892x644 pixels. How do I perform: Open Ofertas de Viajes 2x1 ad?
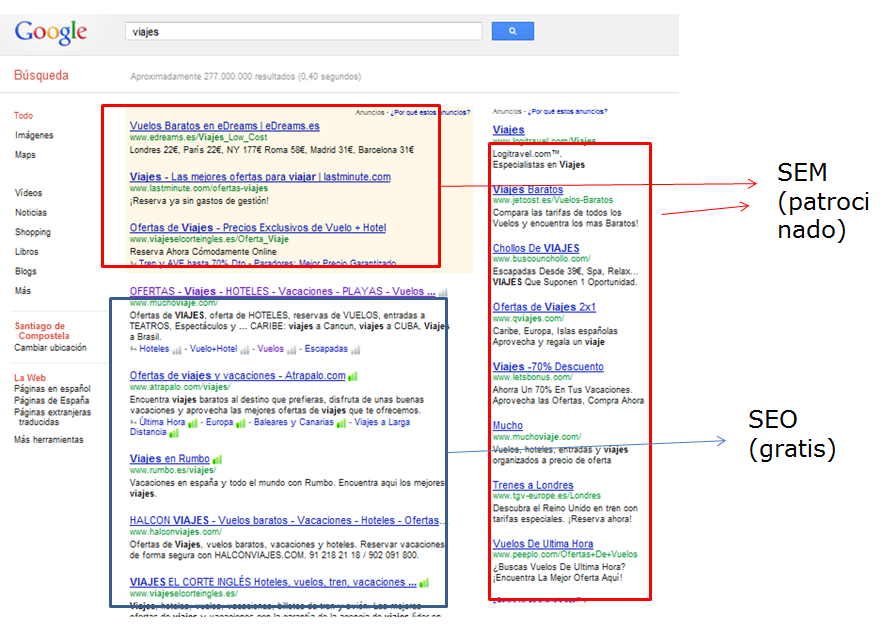[544, 307]
